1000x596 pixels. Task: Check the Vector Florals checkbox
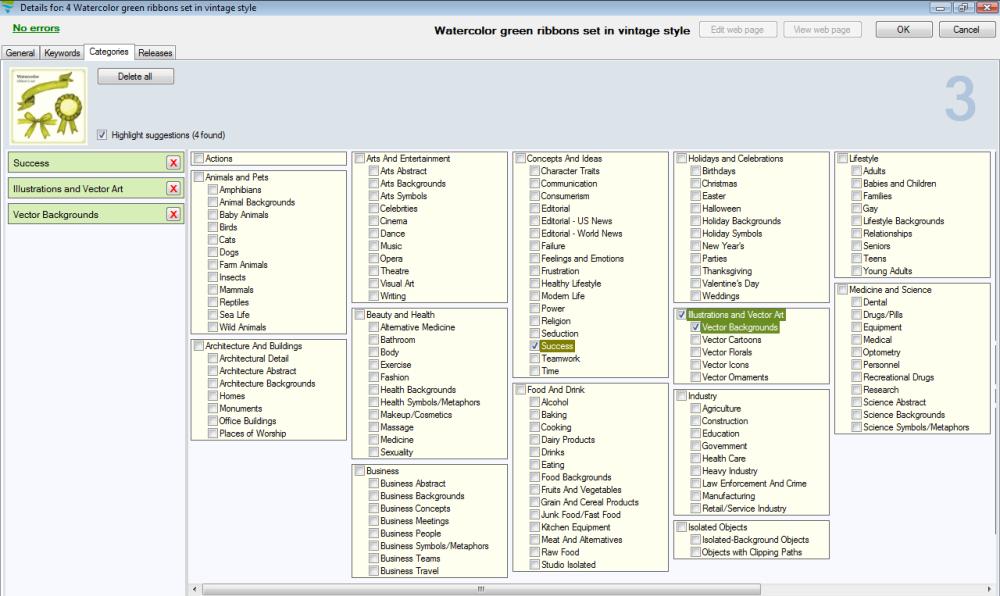696,352
